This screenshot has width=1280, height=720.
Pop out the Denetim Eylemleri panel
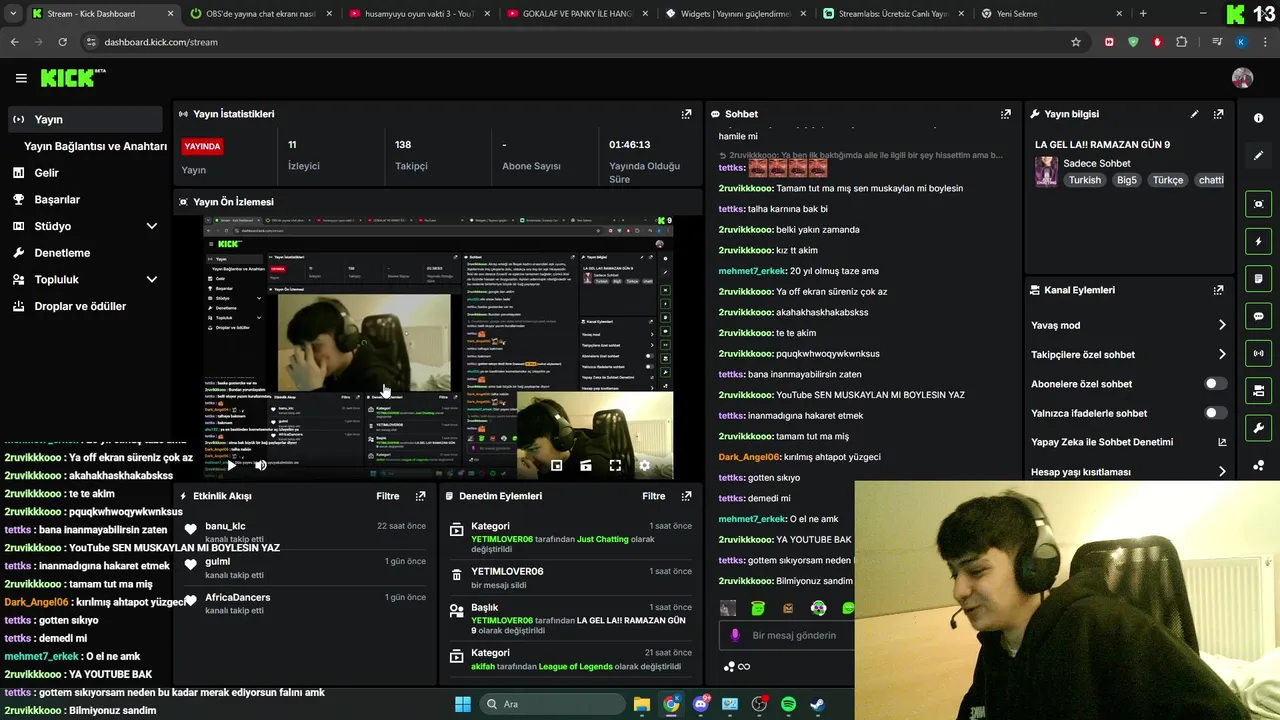pyautogui.click(x=686, y=496)
